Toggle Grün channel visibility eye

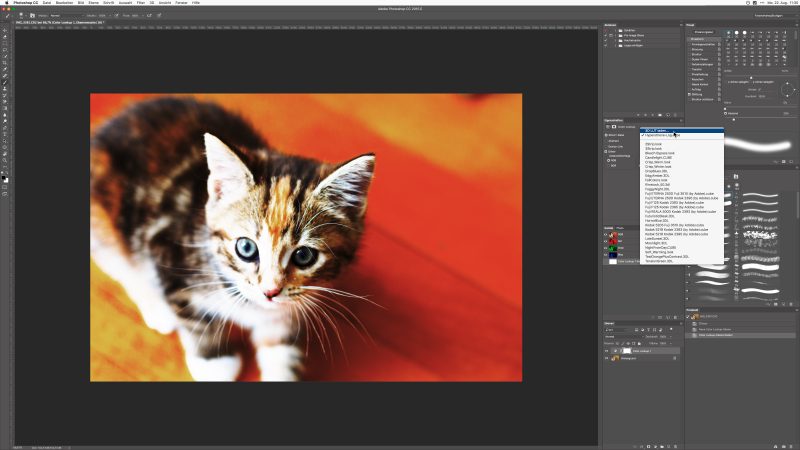606,248
